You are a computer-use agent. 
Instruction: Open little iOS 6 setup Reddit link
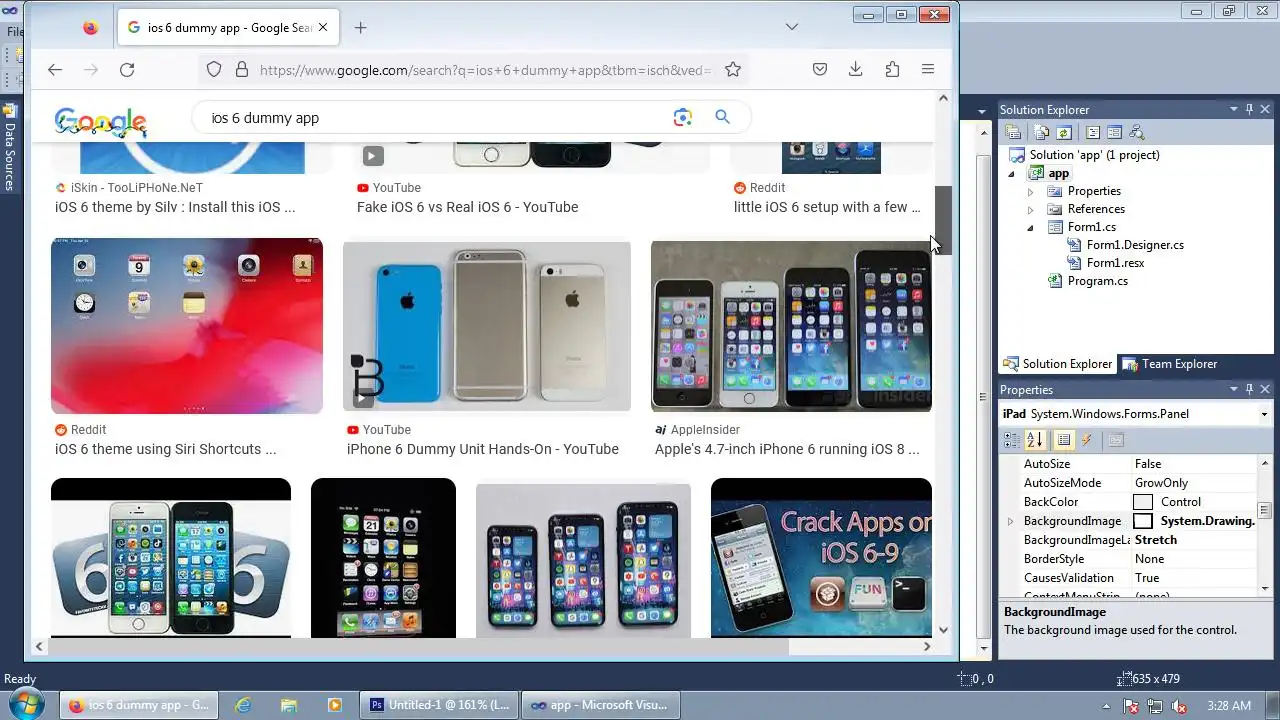827,207
